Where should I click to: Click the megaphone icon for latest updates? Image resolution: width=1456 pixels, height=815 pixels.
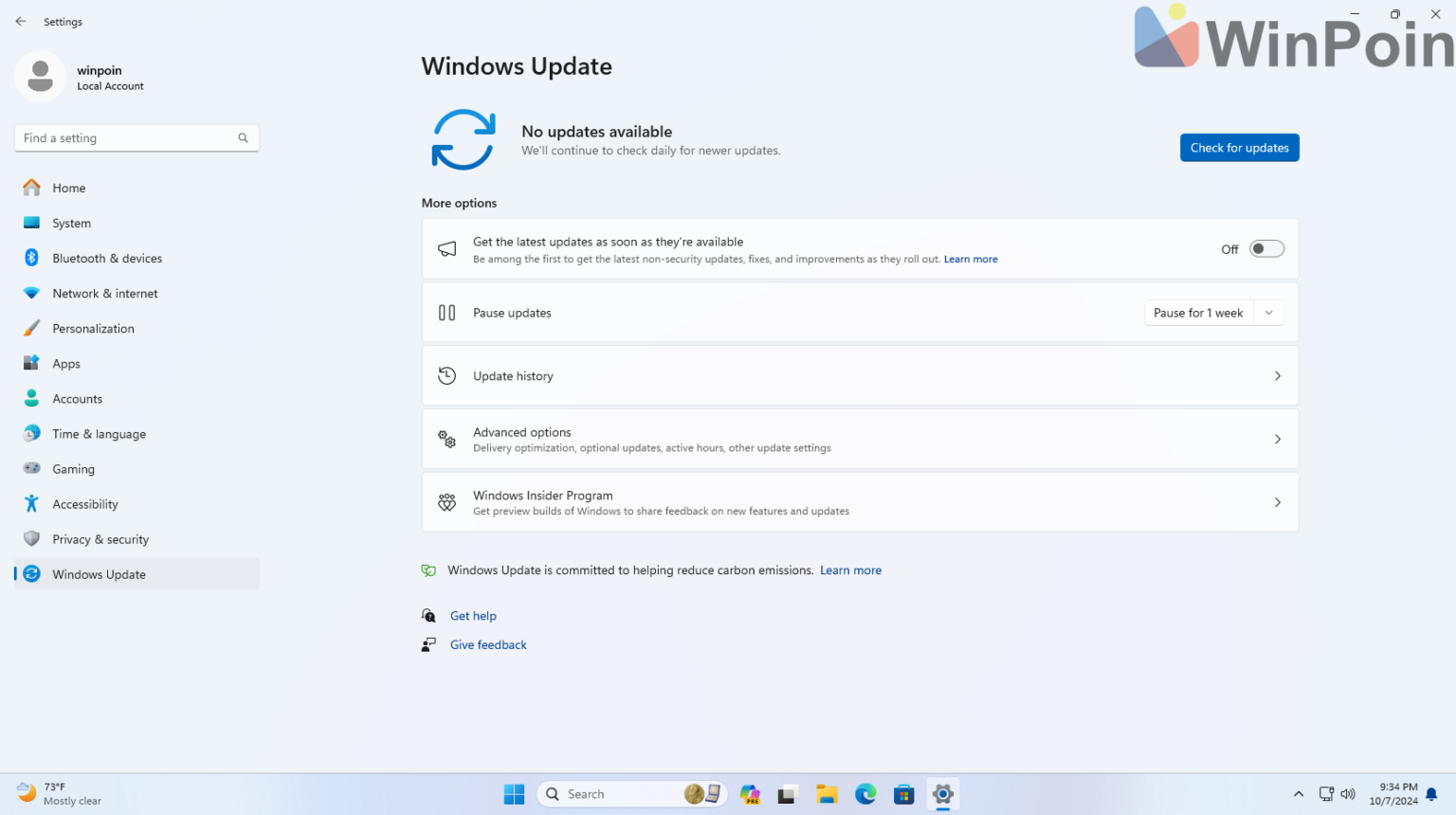(446, 248)
